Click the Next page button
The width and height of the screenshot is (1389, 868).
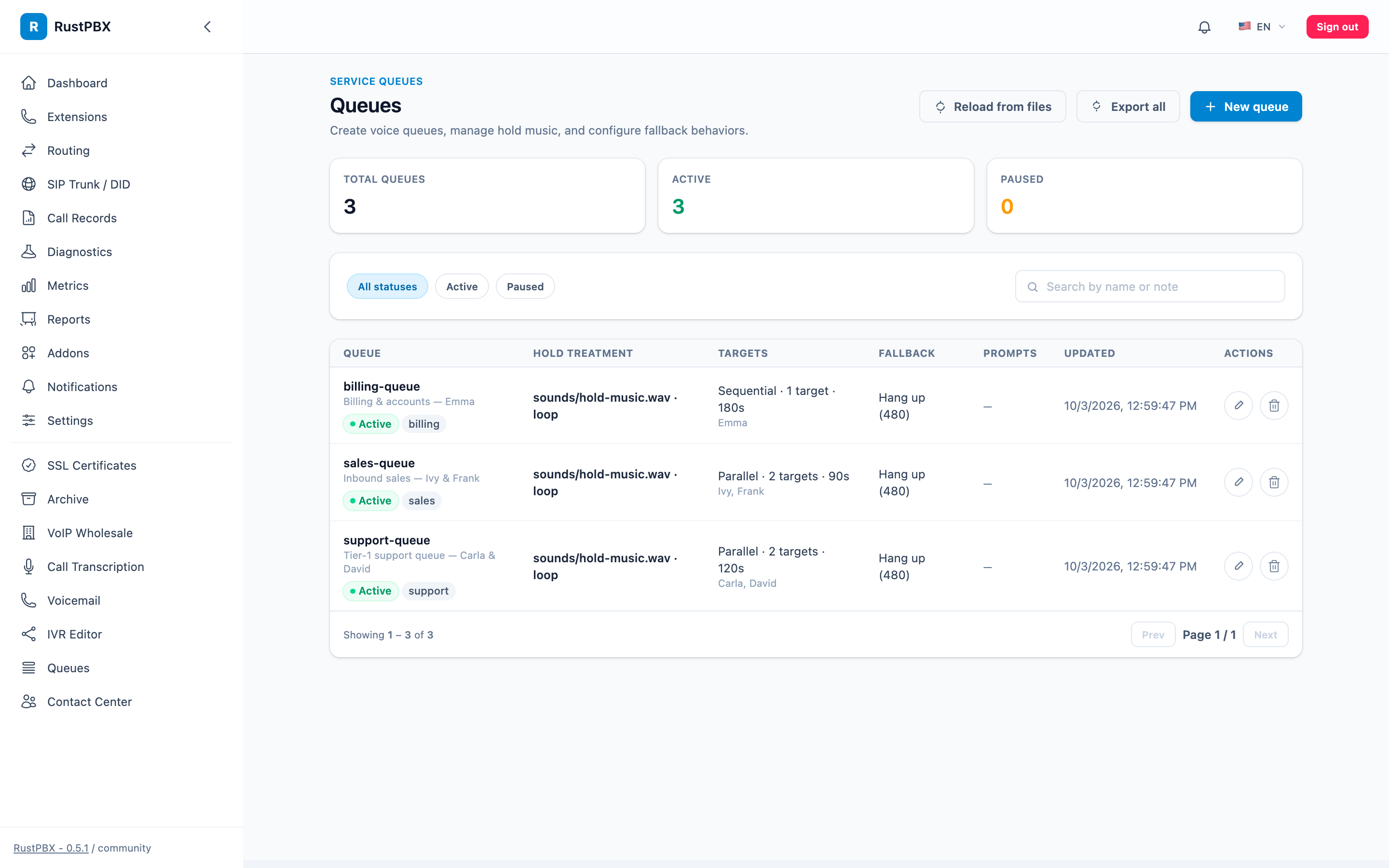click(x=1265, y=634)
